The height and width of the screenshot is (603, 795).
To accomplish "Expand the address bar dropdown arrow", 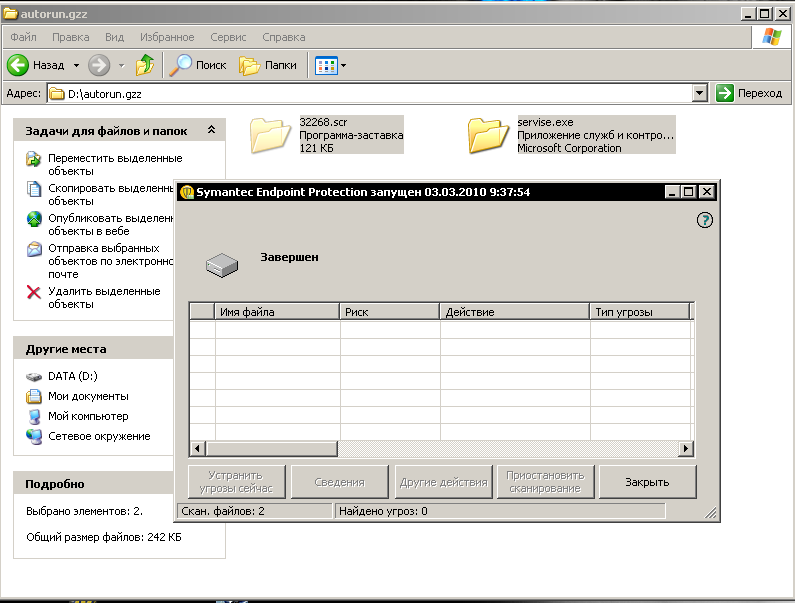I will click(700, 93).
